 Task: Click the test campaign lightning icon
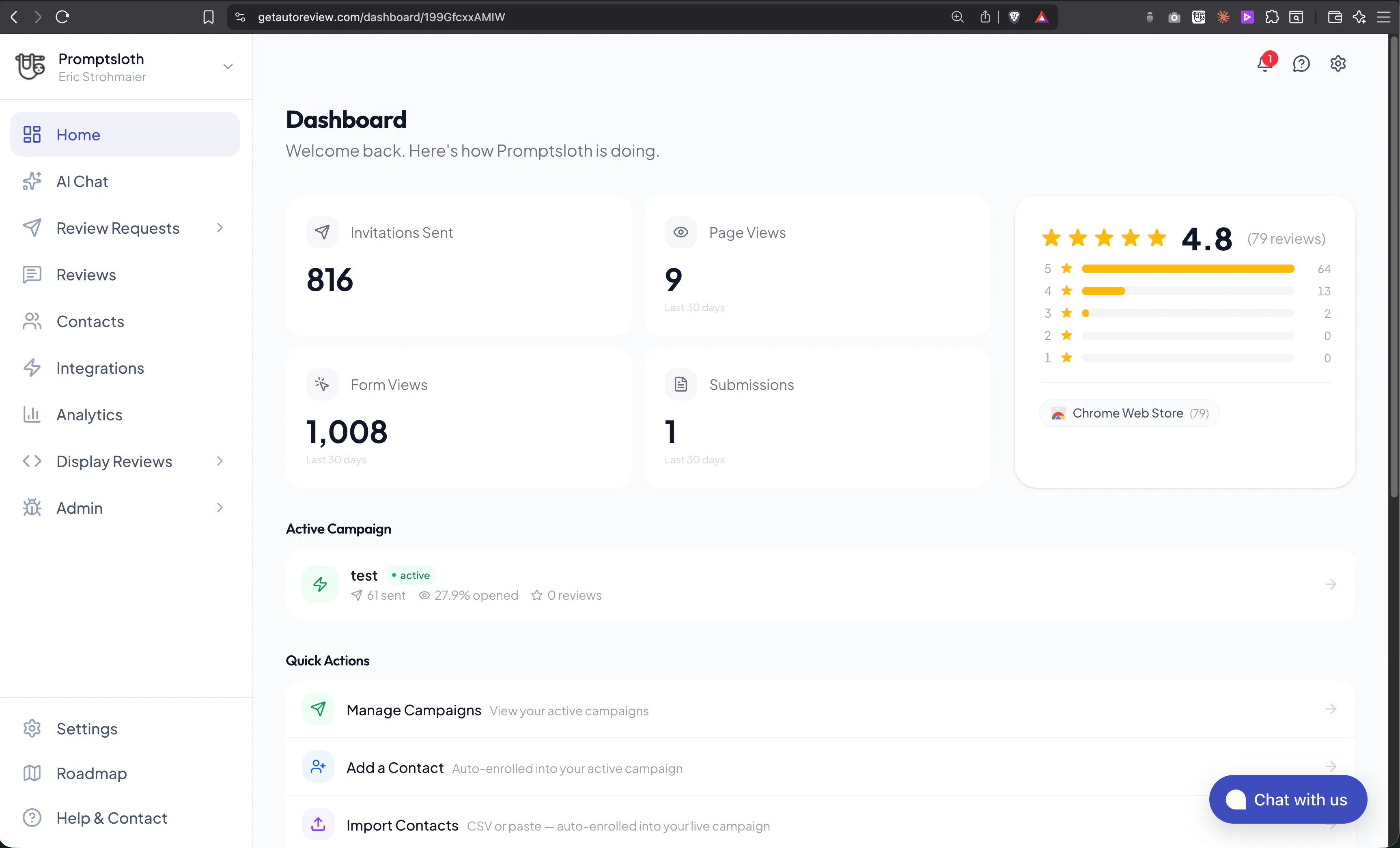pos(321,584)
